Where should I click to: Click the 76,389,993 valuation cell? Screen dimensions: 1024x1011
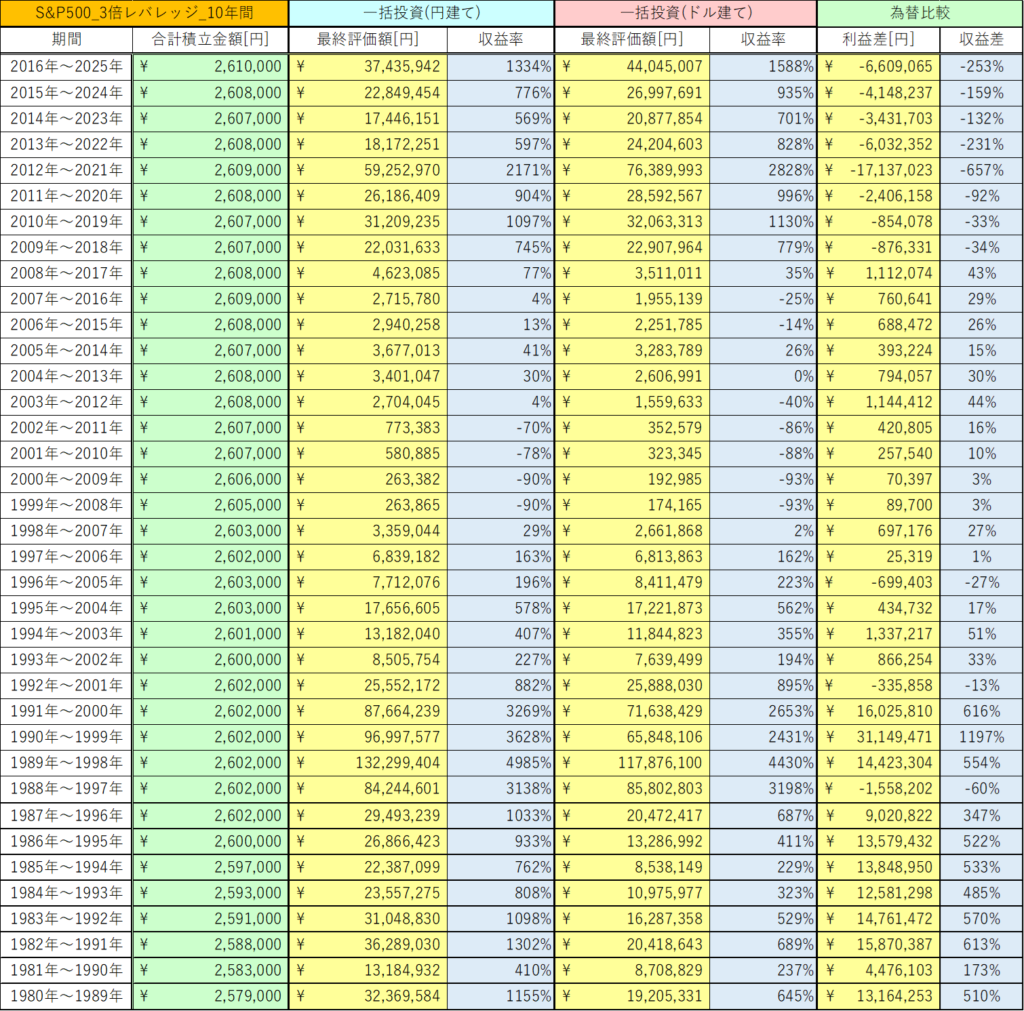(633, 170)
